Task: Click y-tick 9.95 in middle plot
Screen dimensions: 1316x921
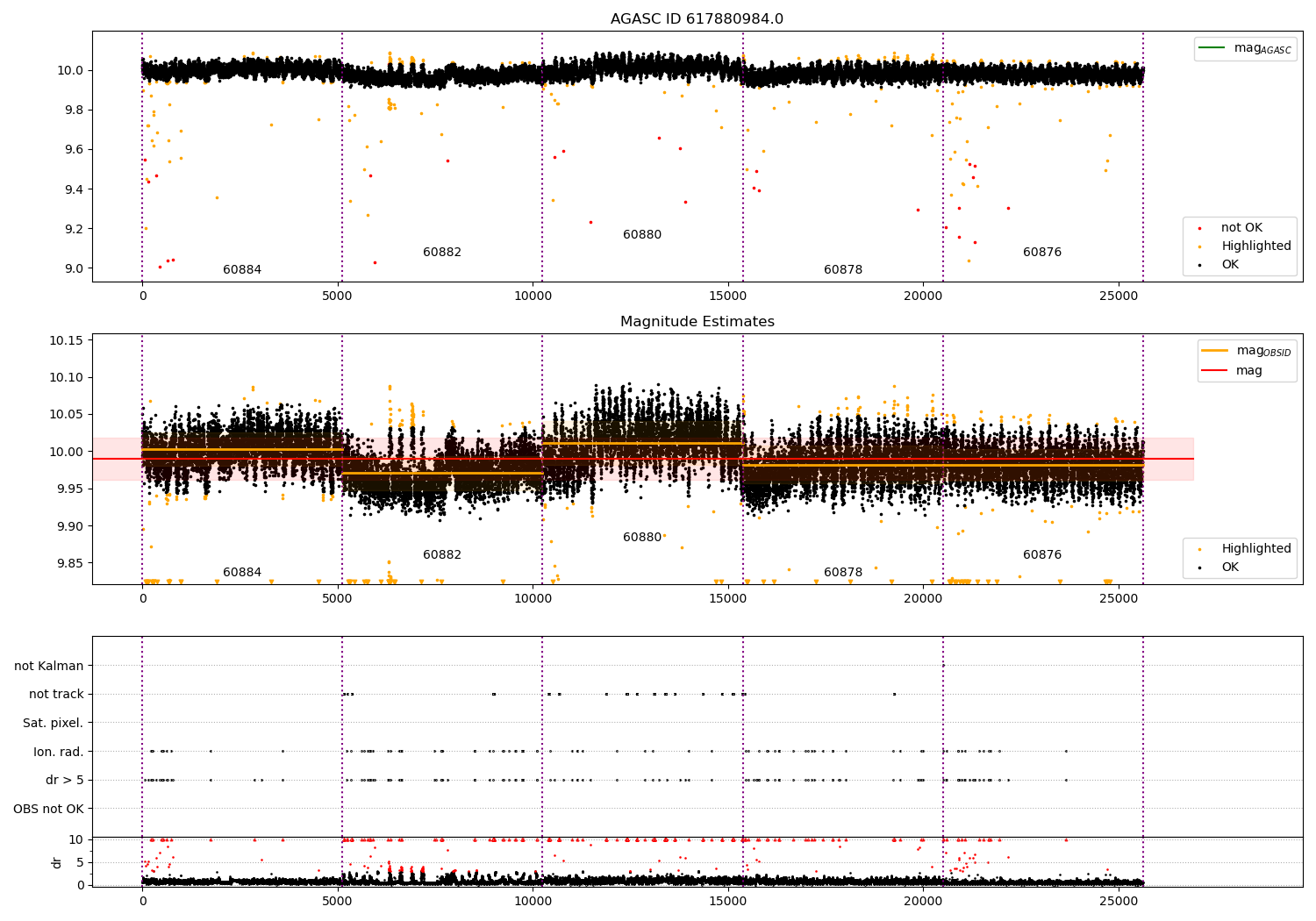Action: (x=69, y=489)
